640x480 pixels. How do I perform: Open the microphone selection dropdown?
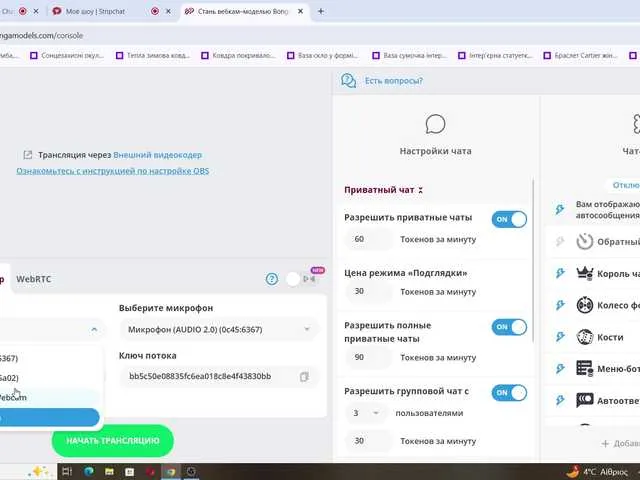point(219,328)
